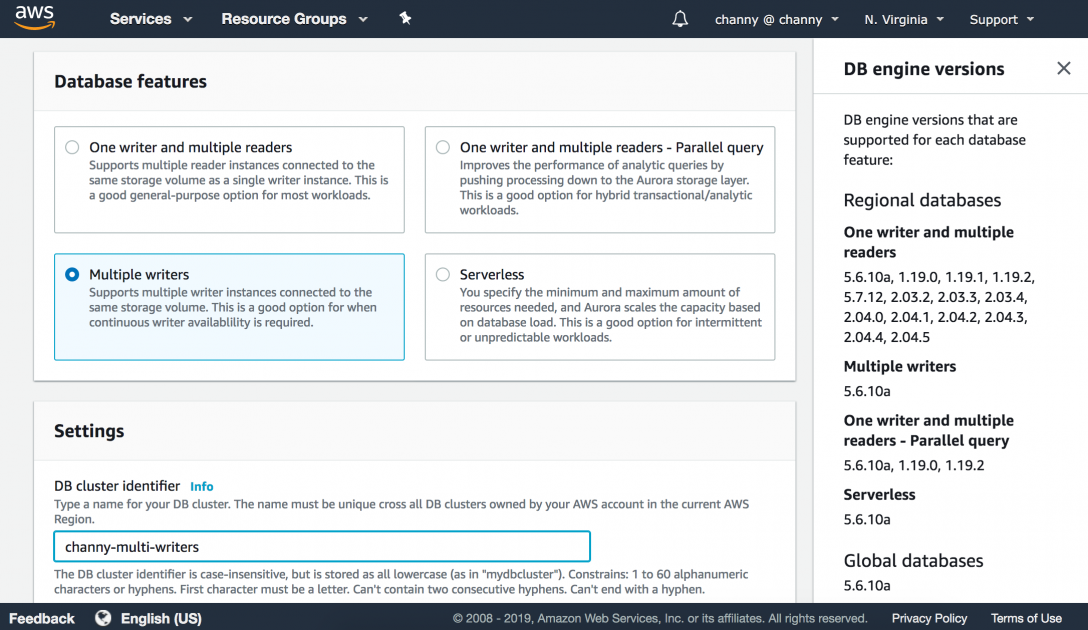Expand the Services dropdown menu

coord(149,19)
